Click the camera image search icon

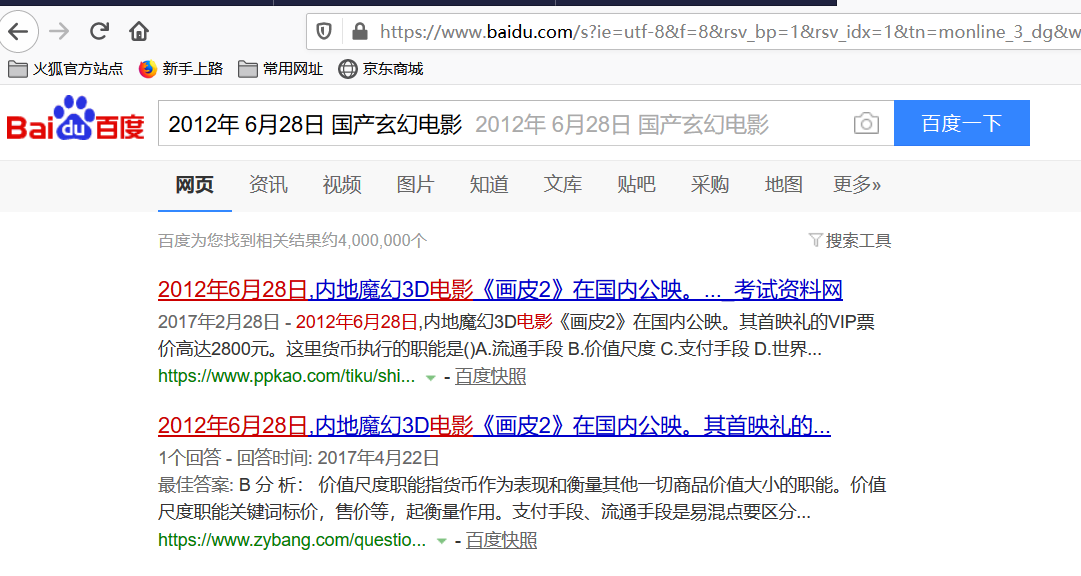(x=866, y=123)
